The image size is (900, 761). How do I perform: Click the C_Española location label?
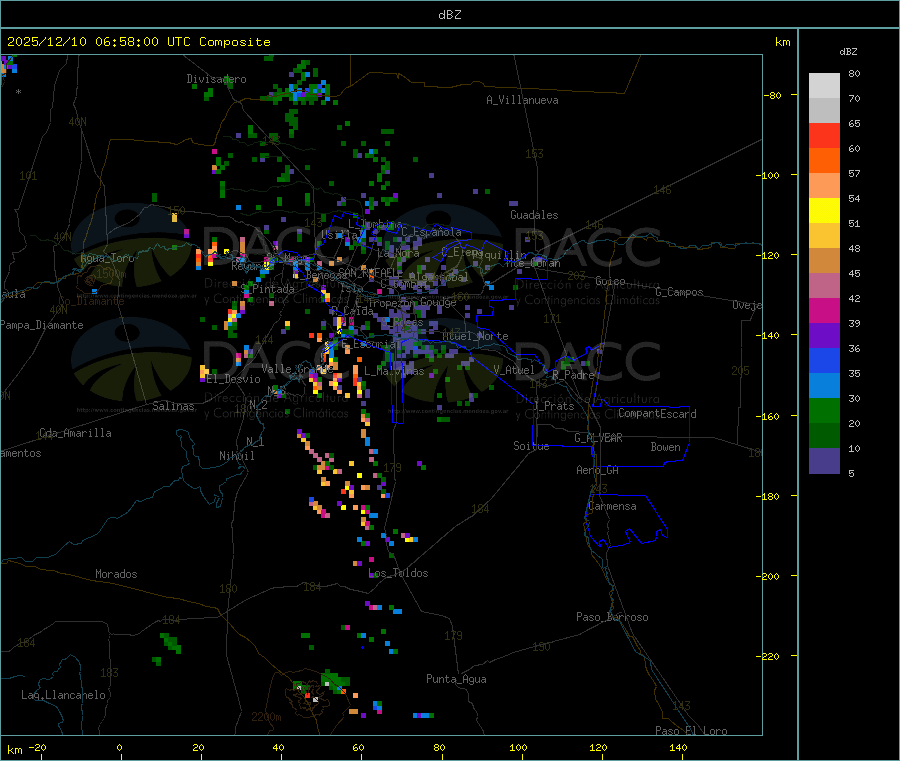point(431,232)
